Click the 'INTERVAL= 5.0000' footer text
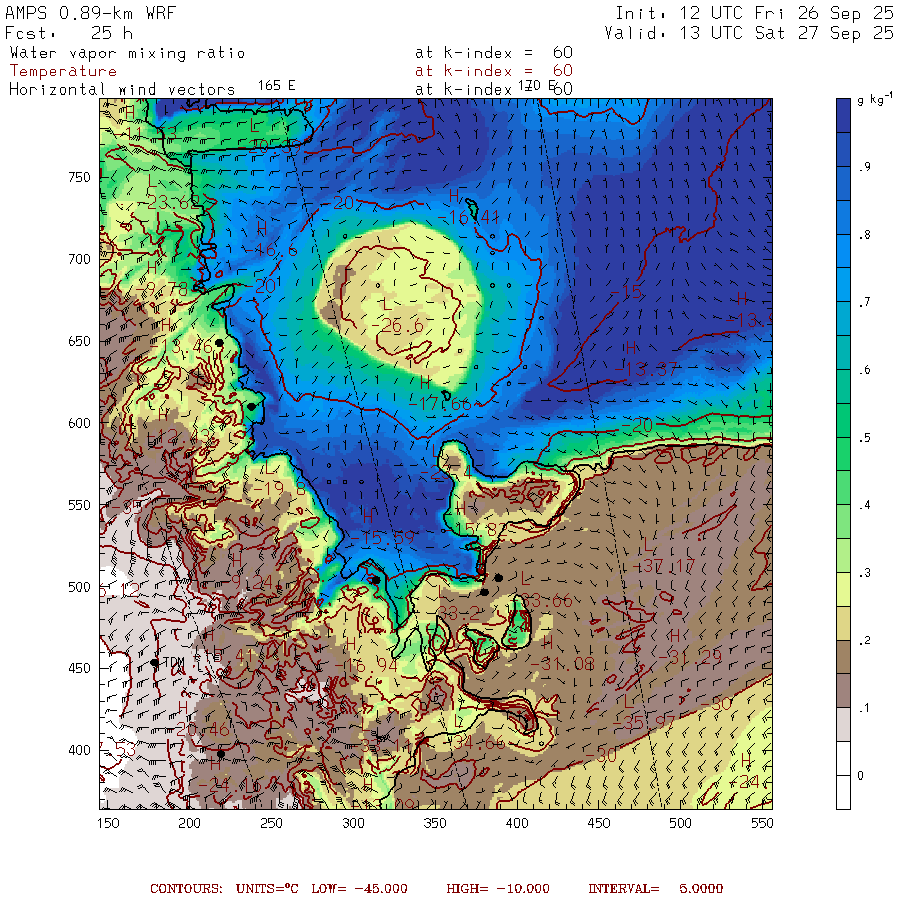Image resolution: width=900 pixels, height=900 pixels. (655, 888)
